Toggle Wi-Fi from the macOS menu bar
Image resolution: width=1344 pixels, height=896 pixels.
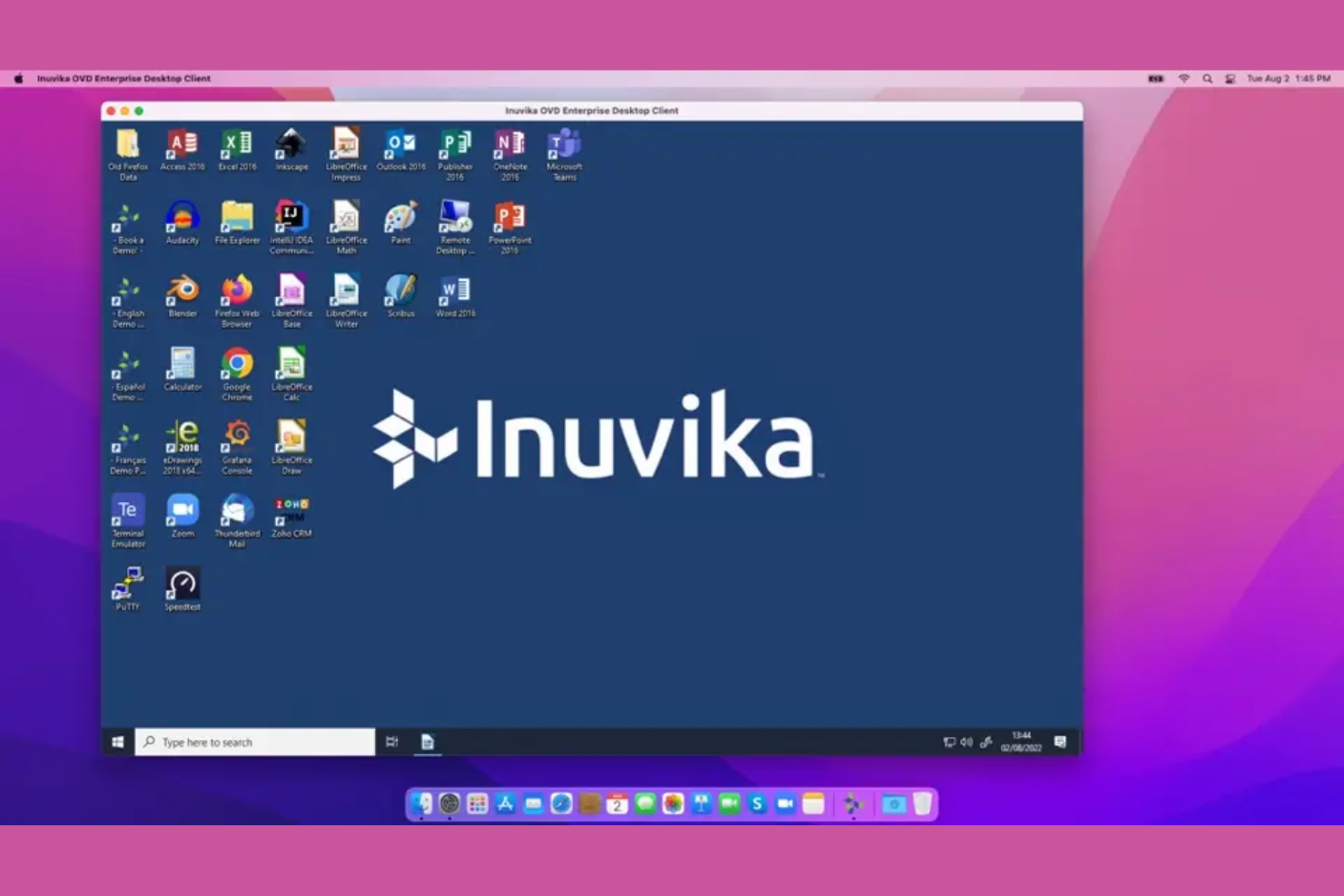1184,79
